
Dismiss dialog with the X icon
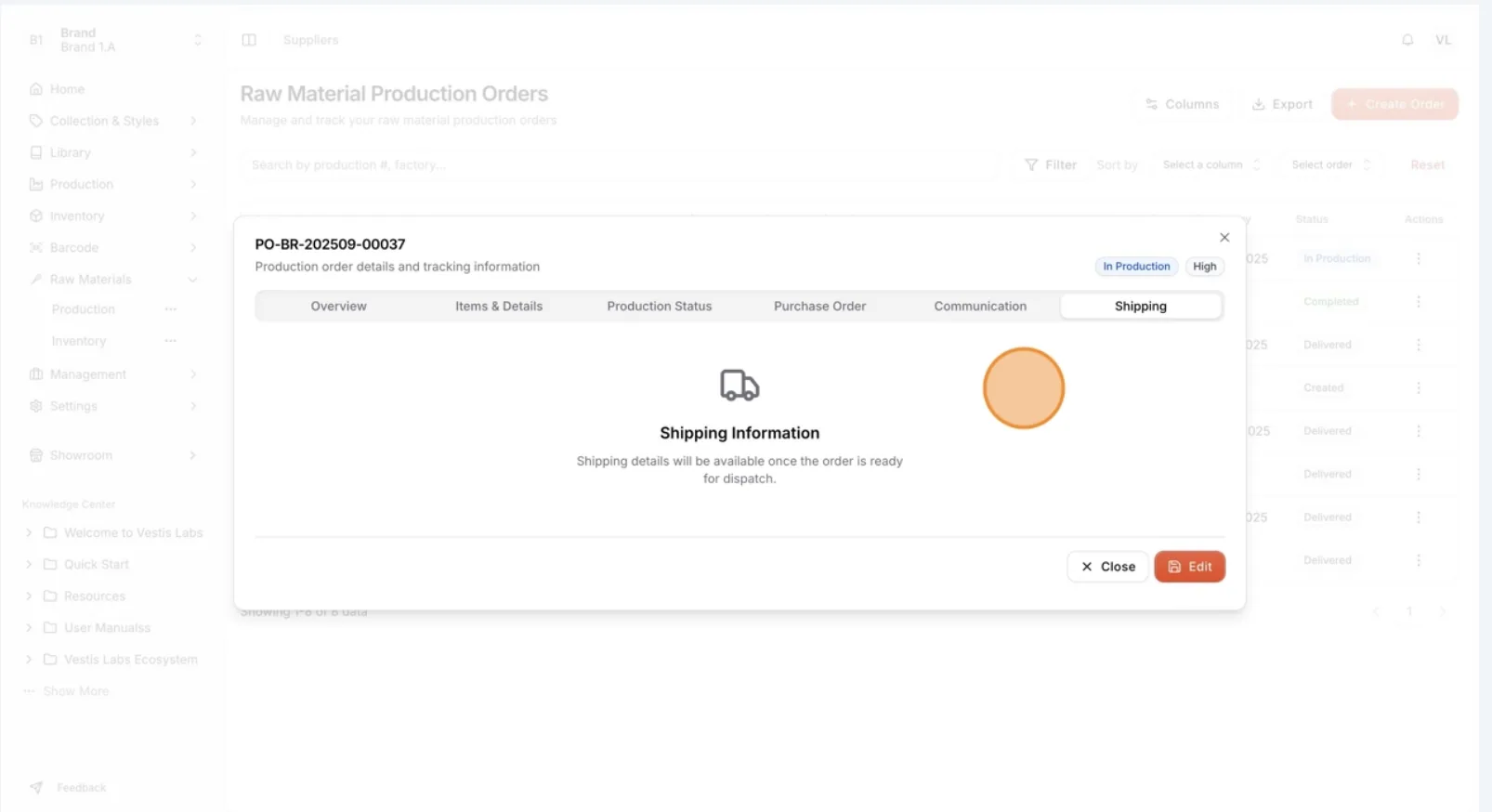click(x=1224, y=238)
